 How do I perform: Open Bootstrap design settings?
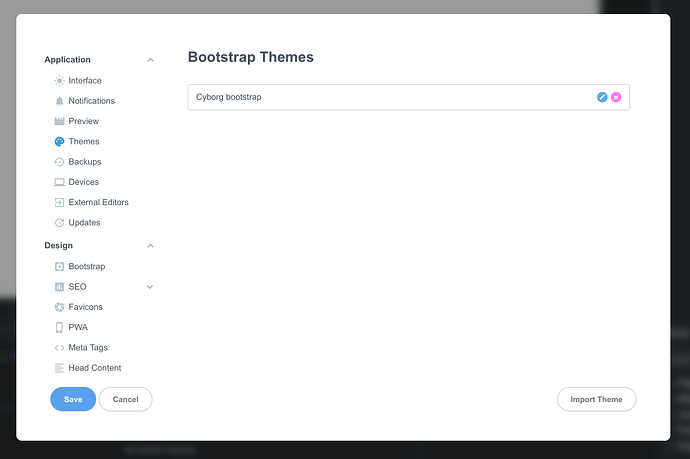pos(87,266)
